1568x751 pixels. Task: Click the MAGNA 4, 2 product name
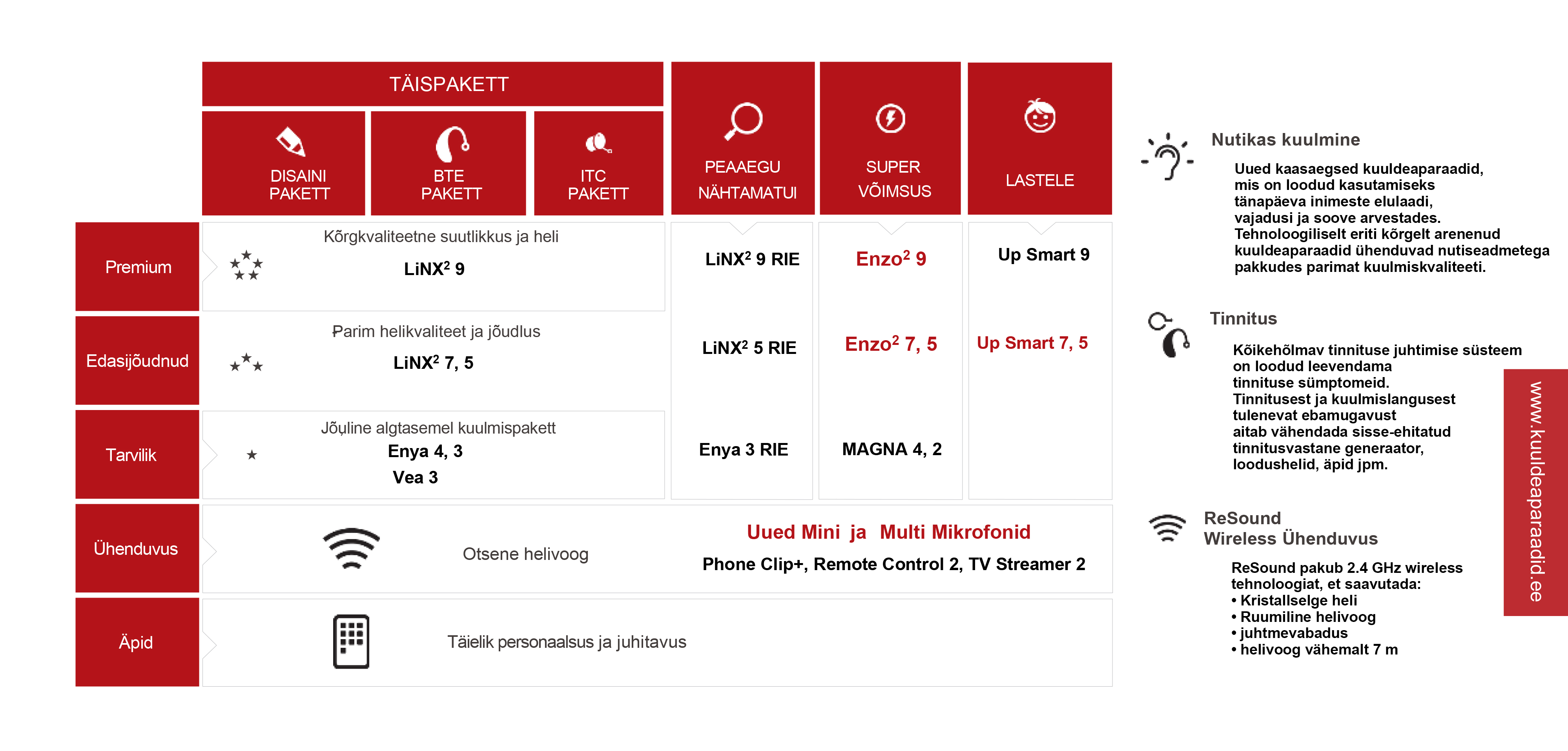click(892, 449)
